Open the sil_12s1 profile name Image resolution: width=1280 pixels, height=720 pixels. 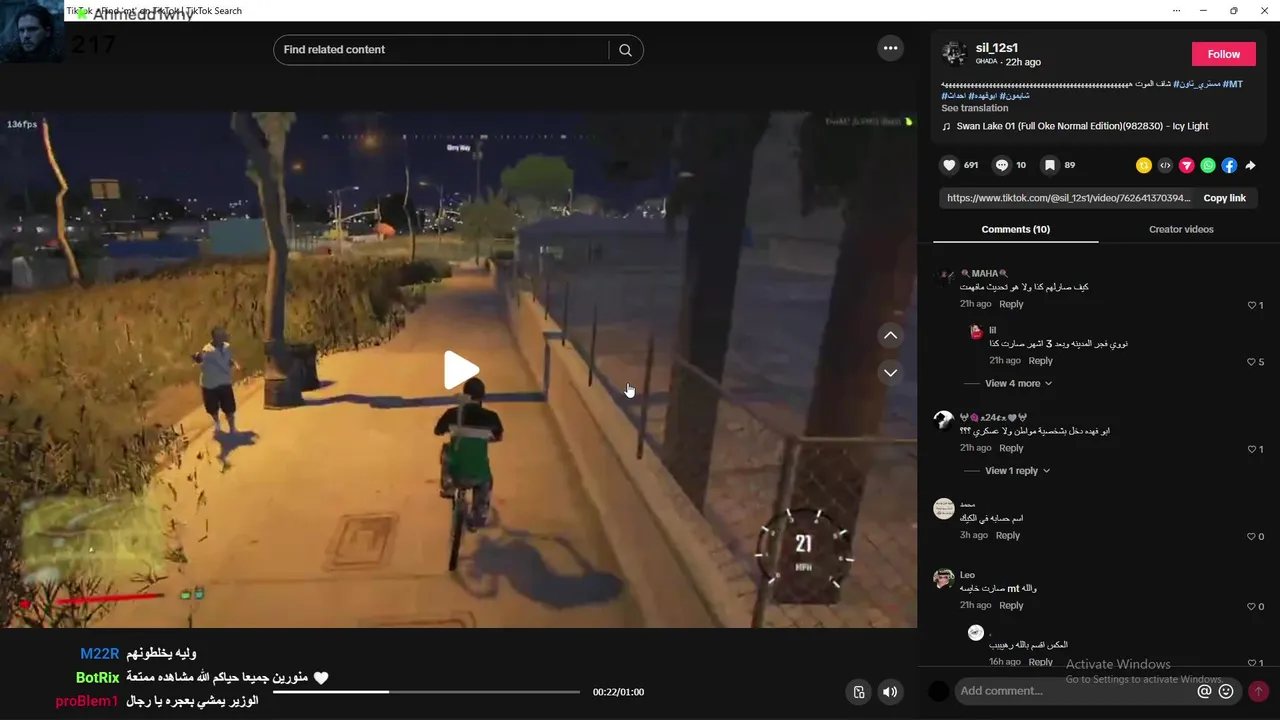pos(995,48)
